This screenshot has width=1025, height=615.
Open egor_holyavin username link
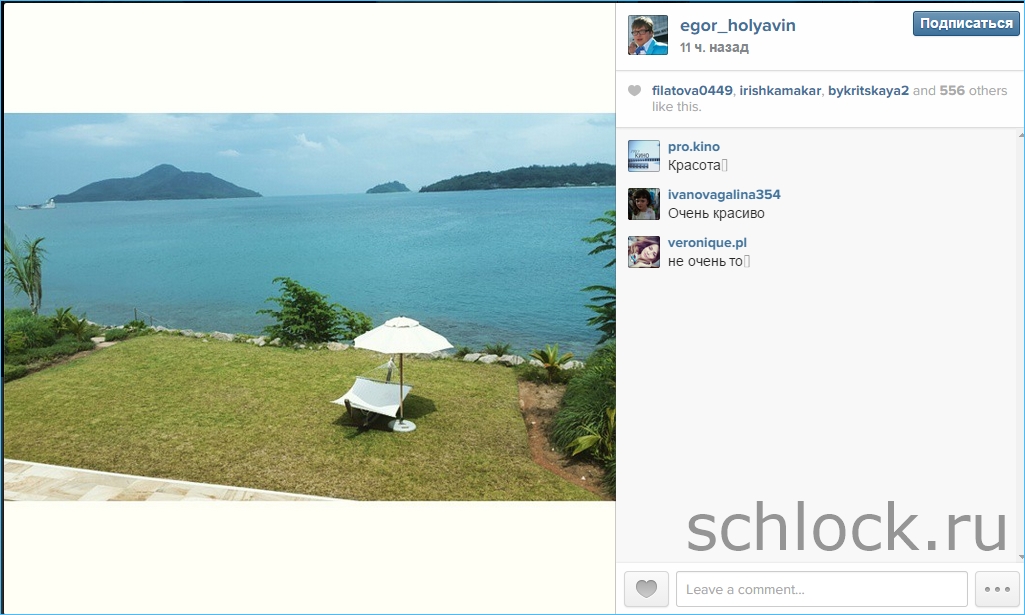click(737, 25)
